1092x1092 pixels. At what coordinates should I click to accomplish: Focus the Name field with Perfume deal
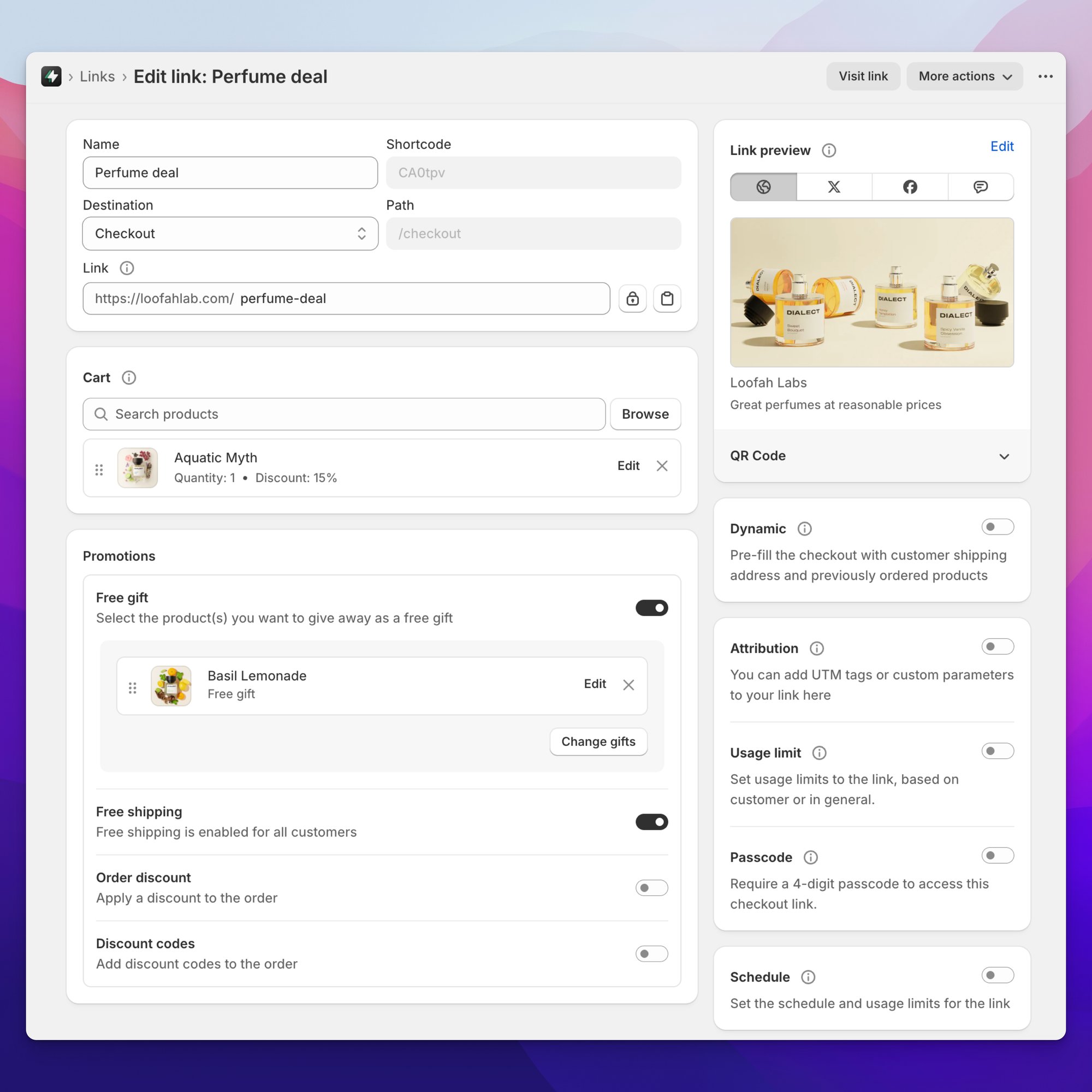[x=230, y=173]
